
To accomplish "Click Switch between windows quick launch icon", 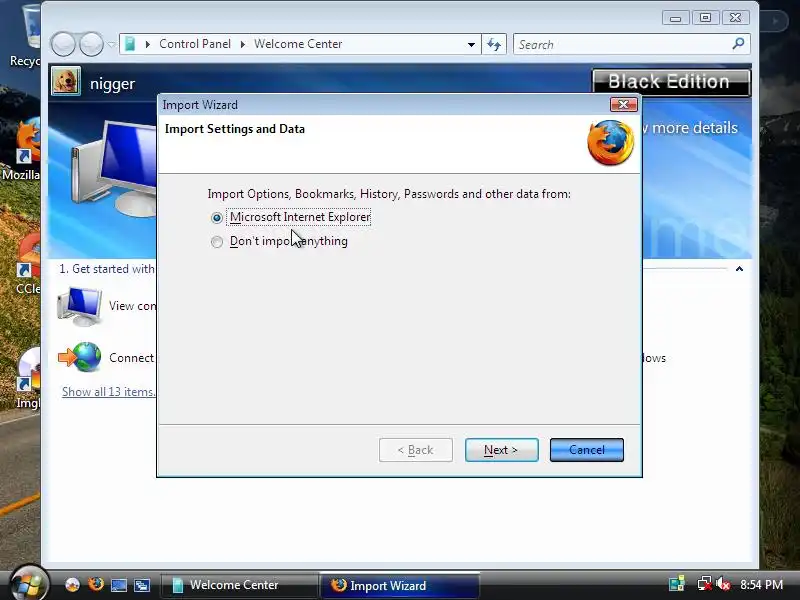I will pyautogui.click(x=142, y=585).
